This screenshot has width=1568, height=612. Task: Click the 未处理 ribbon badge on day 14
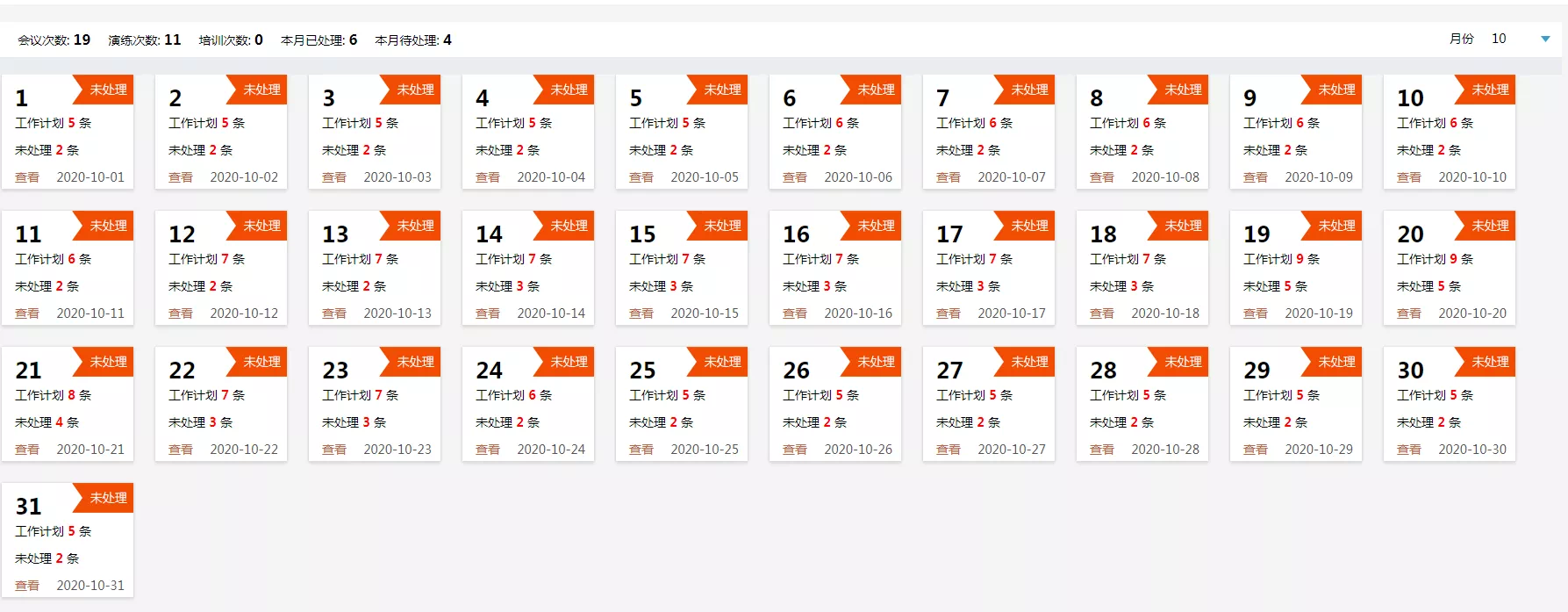click(568, 226)
